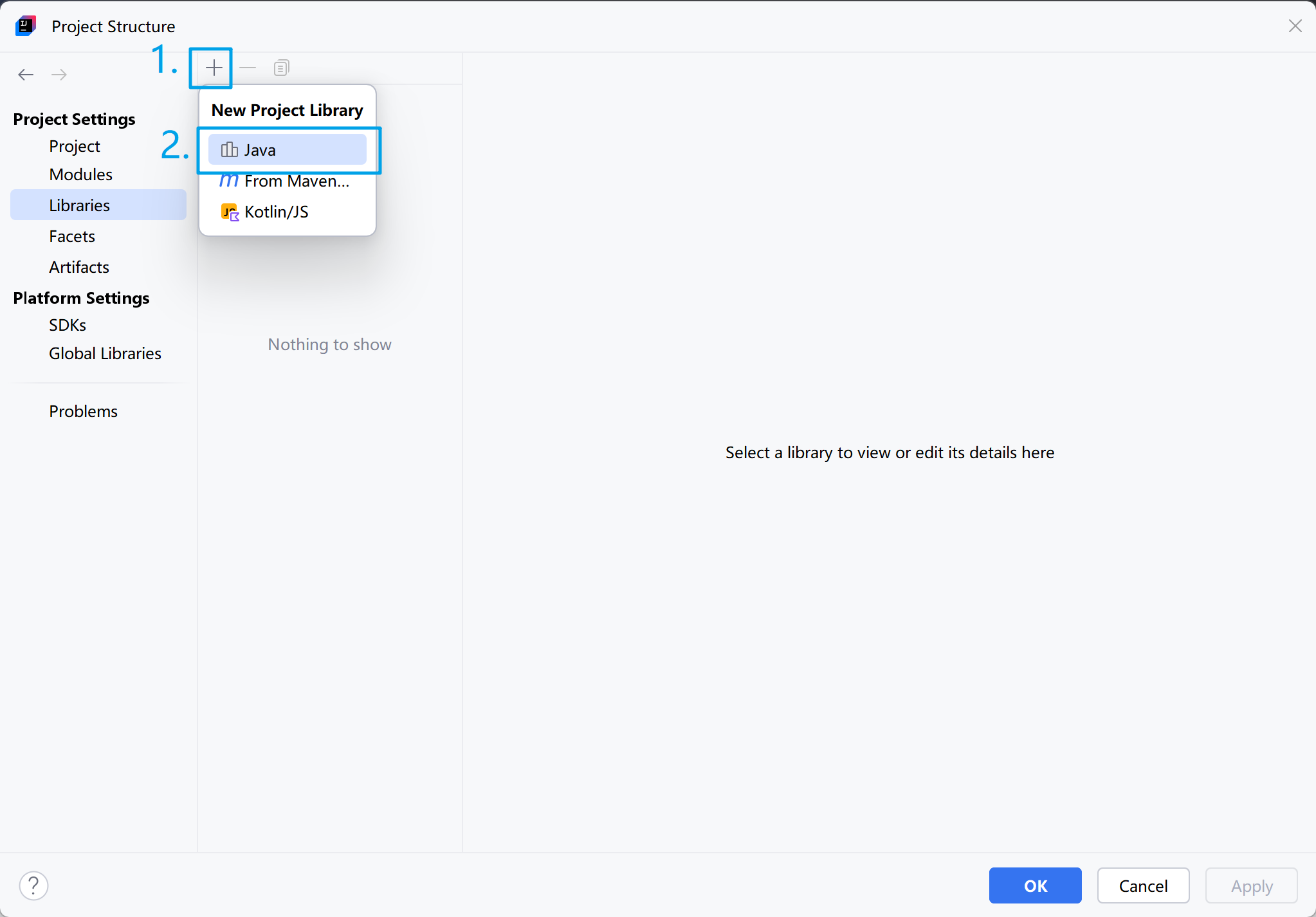Open the Project settings page

point(75,146)
